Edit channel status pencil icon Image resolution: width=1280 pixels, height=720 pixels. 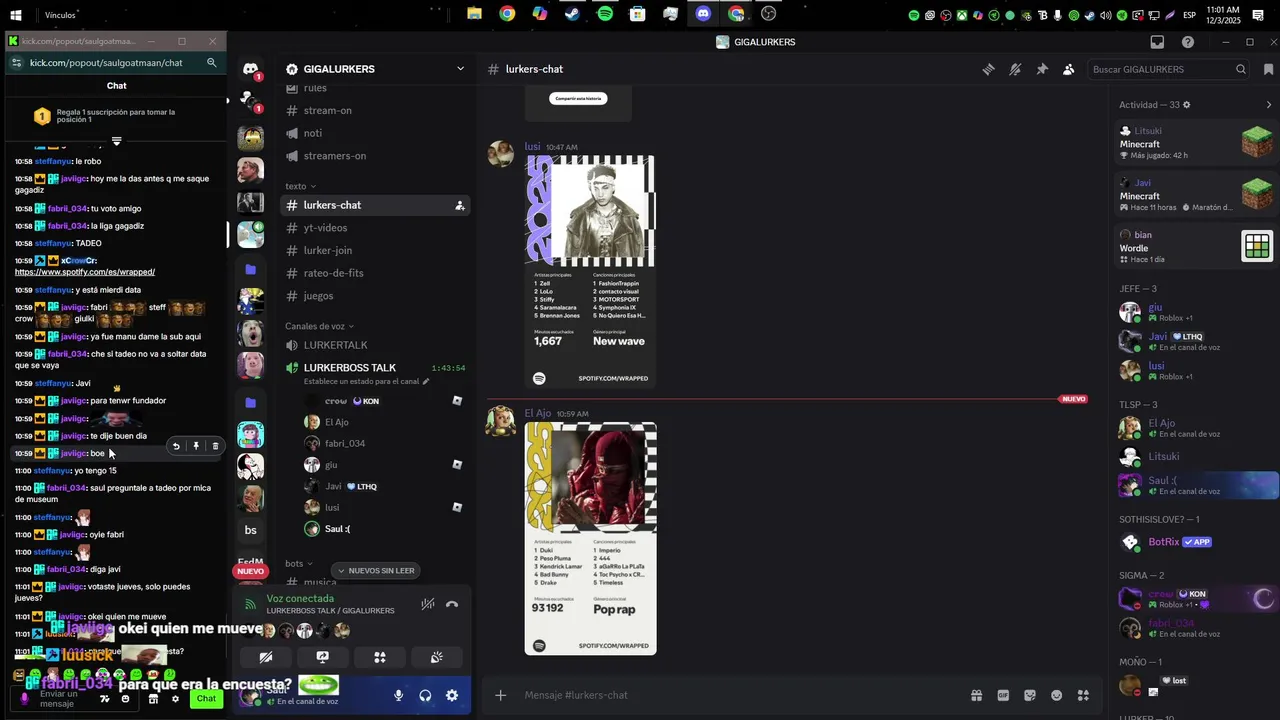pos(425,381)
